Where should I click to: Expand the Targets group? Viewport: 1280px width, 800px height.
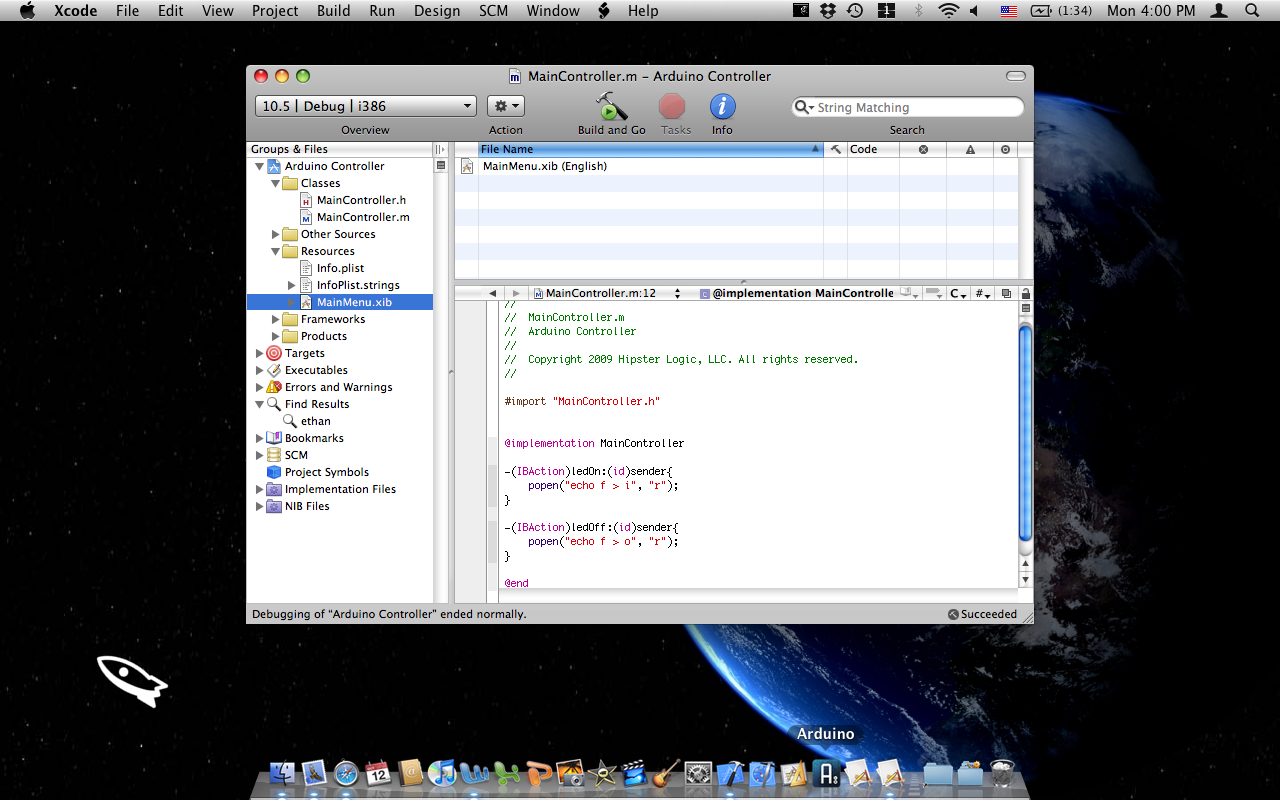coord(260,353)
